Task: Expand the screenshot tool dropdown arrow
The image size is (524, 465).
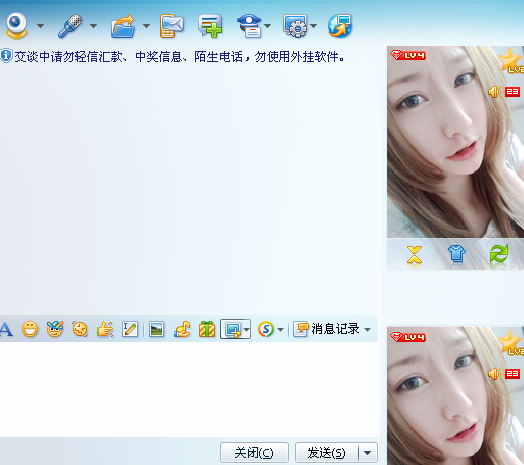Action: point(247,330)
